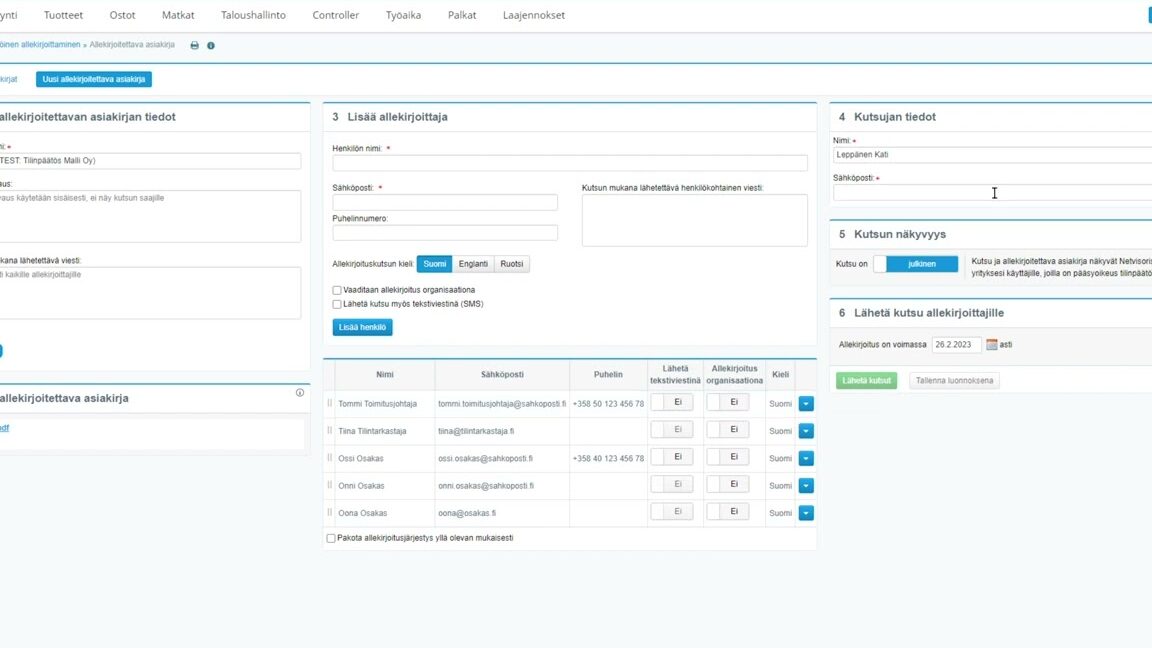Click personal message text area
This screenshot has height=648, width=1152.
(x=694, y=220)
